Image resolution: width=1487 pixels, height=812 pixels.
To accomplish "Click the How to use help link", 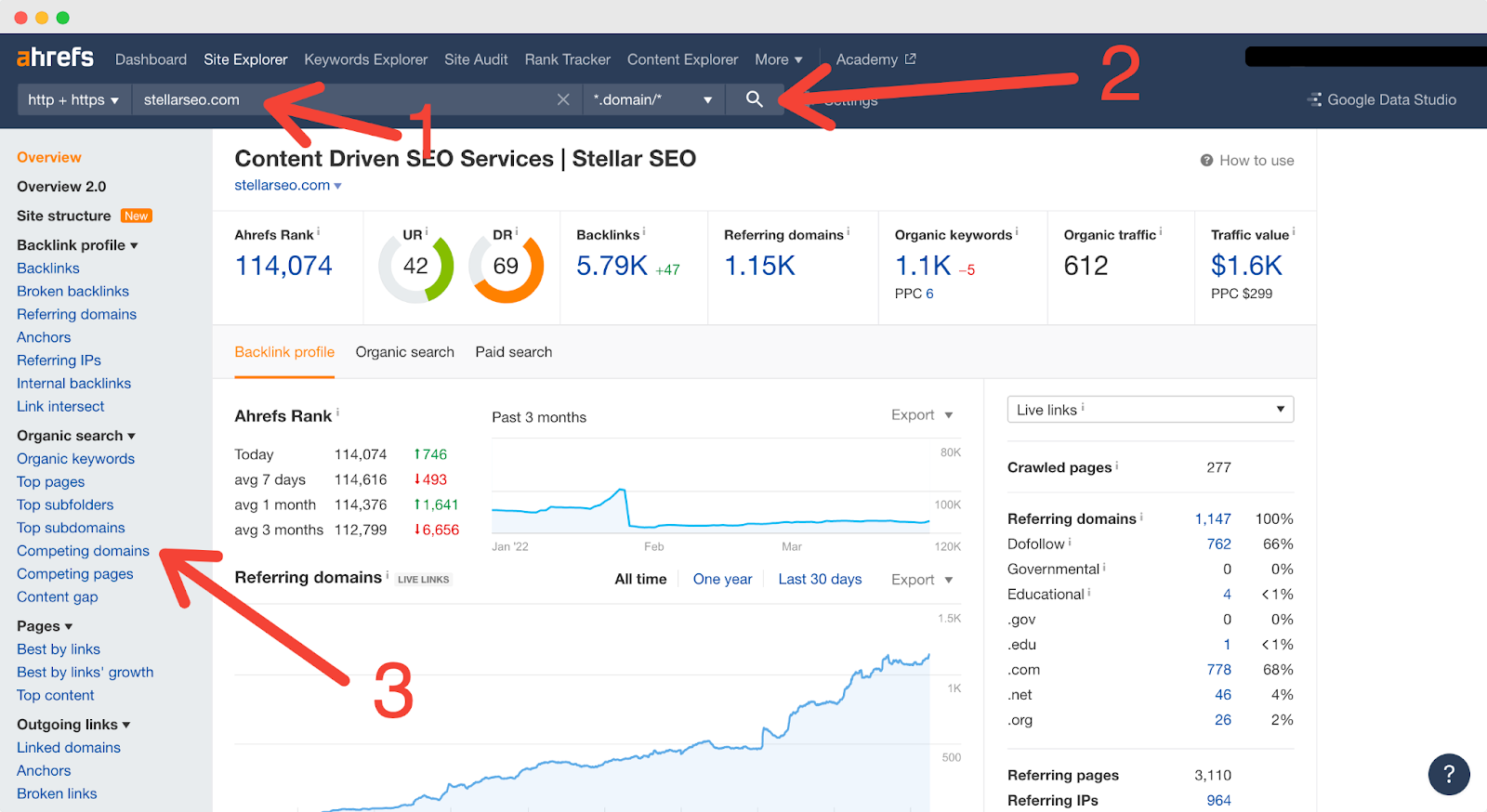I will click(x=1247, y=161).
